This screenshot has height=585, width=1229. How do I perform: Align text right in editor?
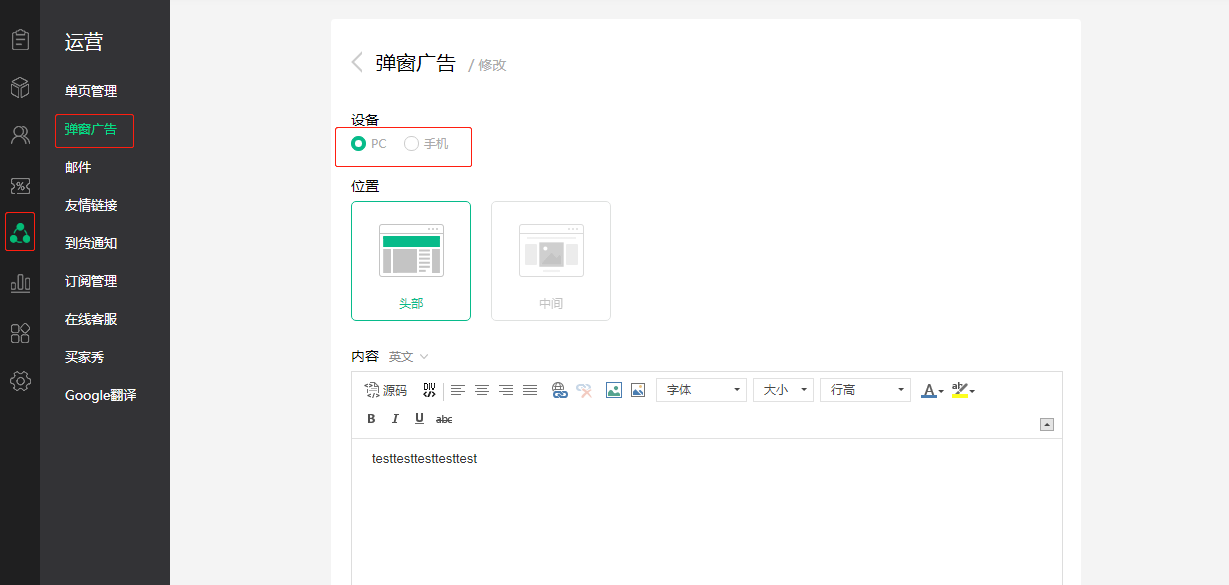point(506,390)
